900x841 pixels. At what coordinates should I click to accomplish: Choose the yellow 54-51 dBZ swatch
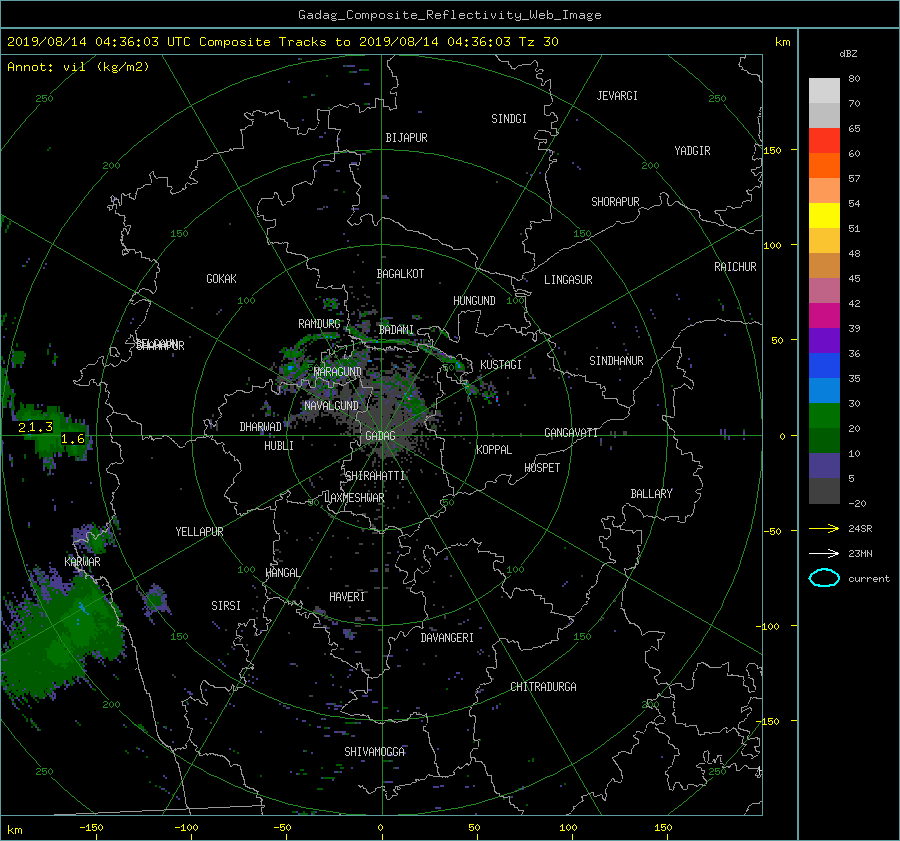(x=824, y=216)
